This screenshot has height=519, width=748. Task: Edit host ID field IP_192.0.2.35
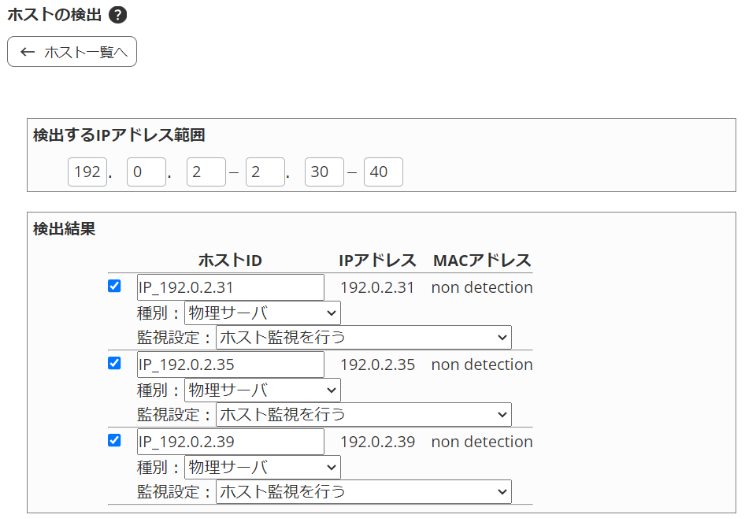click(230, 364)
